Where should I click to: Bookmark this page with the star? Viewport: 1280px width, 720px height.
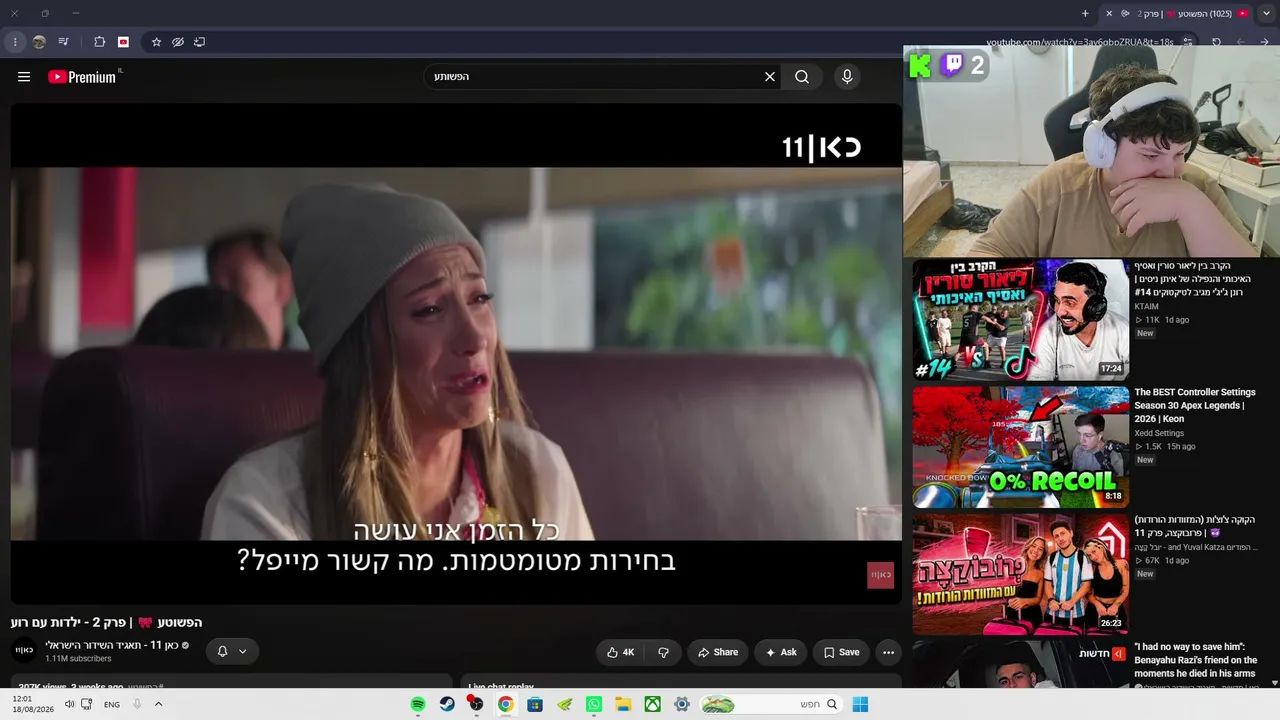[156, 42]
